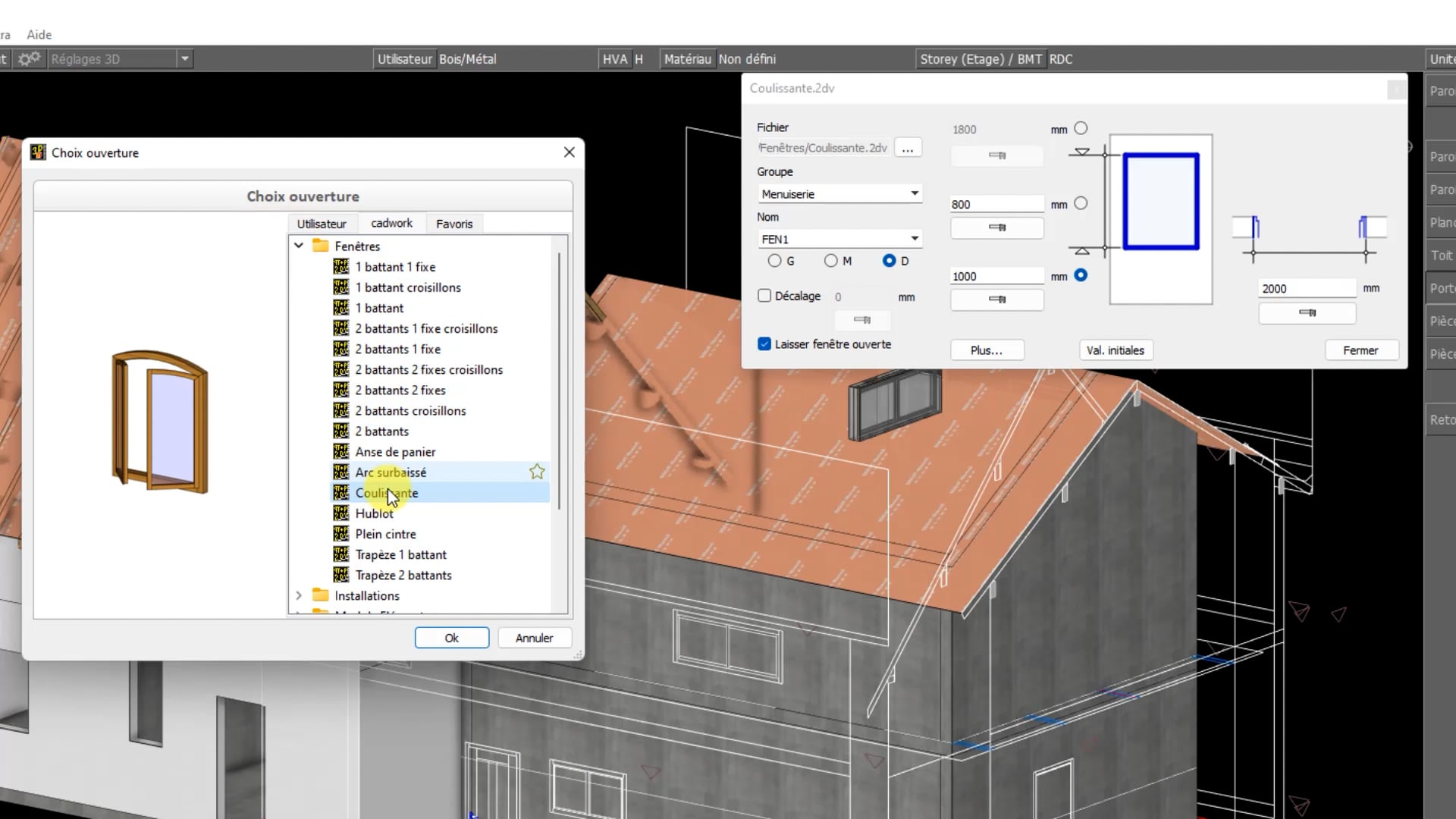Collapse the Fenêtres folder tree
Viewport: 1456px width, 819px height.
(299, 246)
